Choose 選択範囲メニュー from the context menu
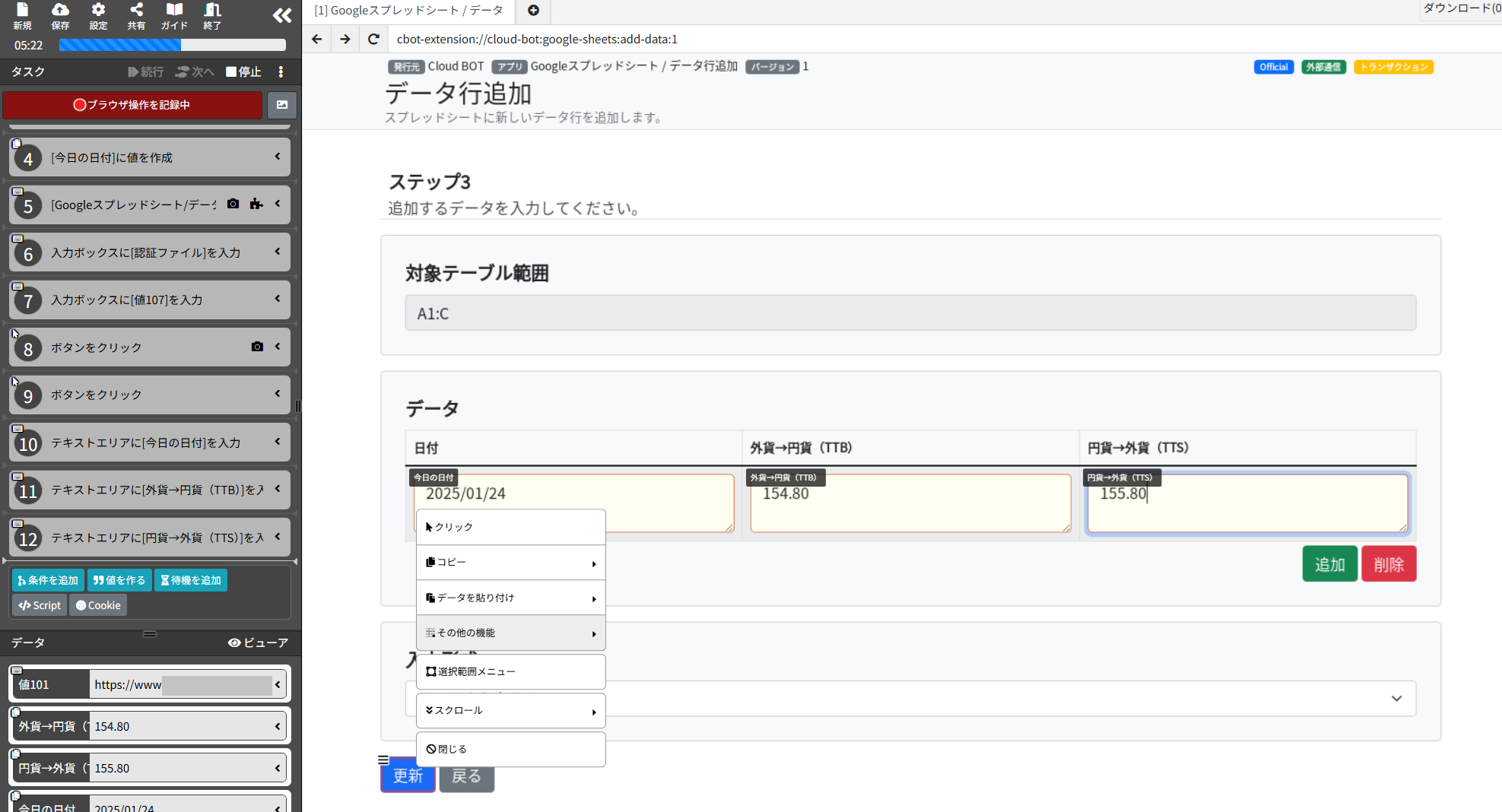 (x=511, y=672)
